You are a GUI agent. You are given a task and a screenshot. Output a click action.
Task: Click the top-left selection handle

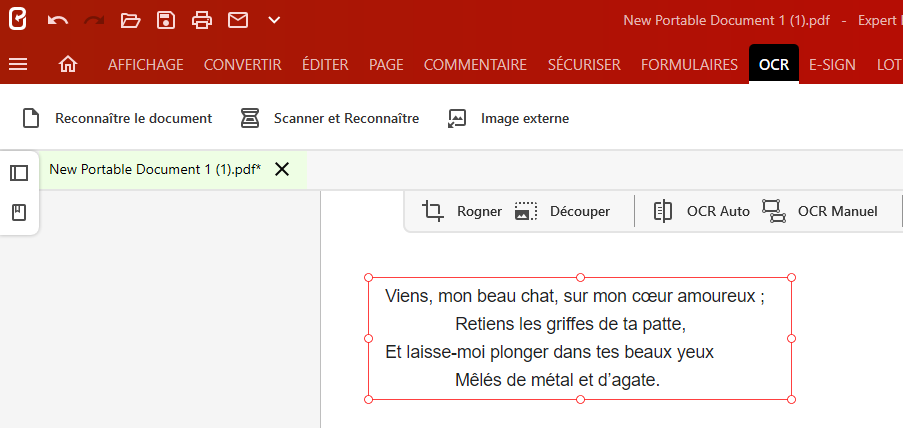[369, 278]
